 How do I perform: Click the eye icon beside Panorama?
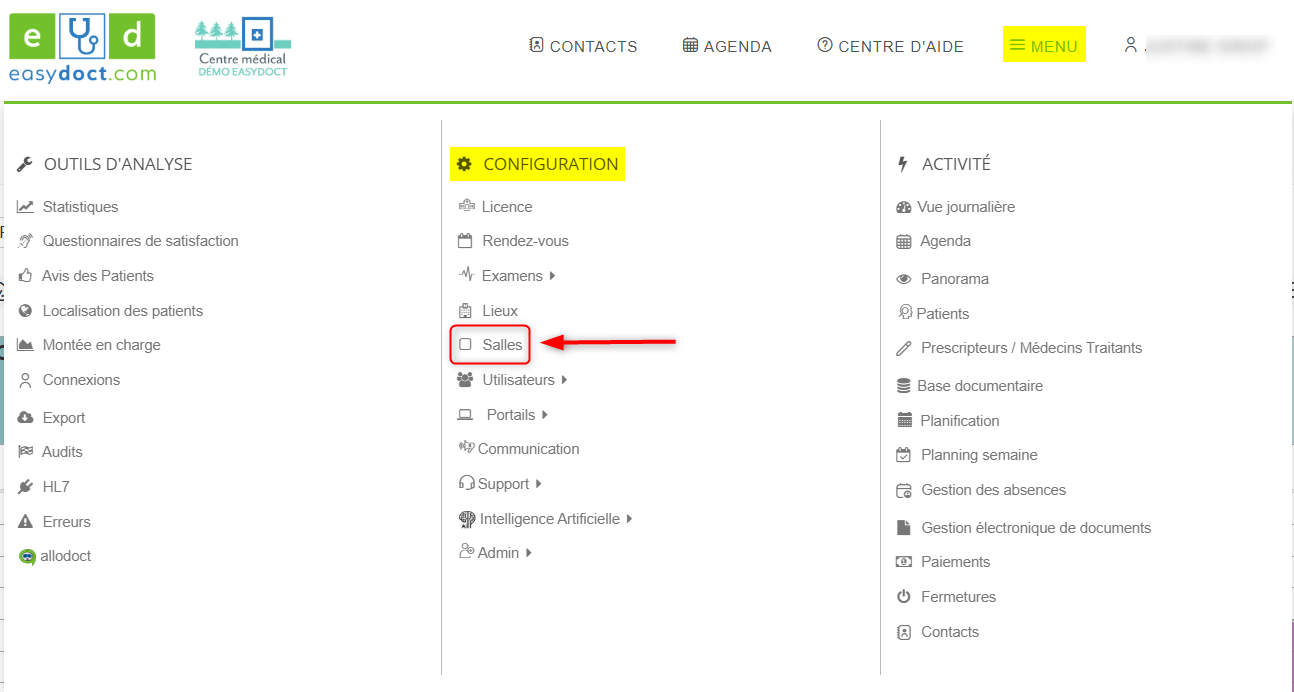point(904,279)
